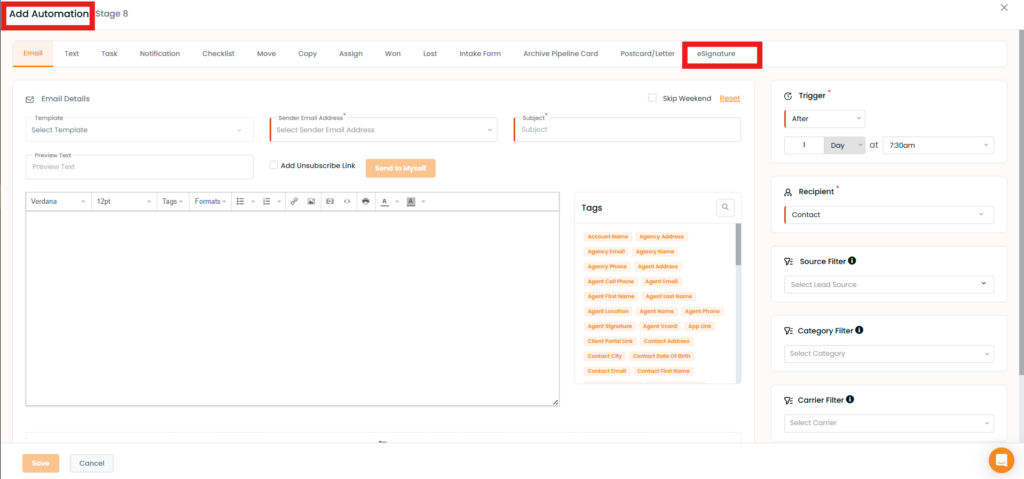Enable the Skip Weekend checkbox
Screen dimensions: 1024x479
(x=652, y=98)
